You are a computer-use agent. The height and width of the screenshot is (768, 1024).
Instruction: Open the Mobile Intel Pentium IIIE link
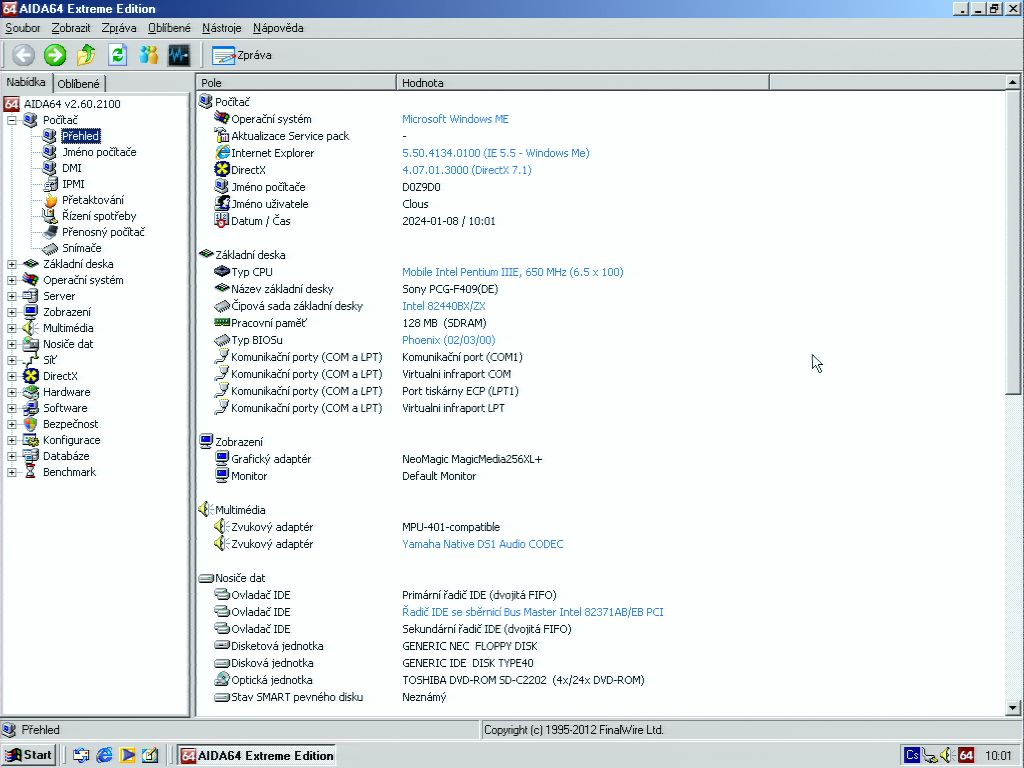[x=513, y=272]
